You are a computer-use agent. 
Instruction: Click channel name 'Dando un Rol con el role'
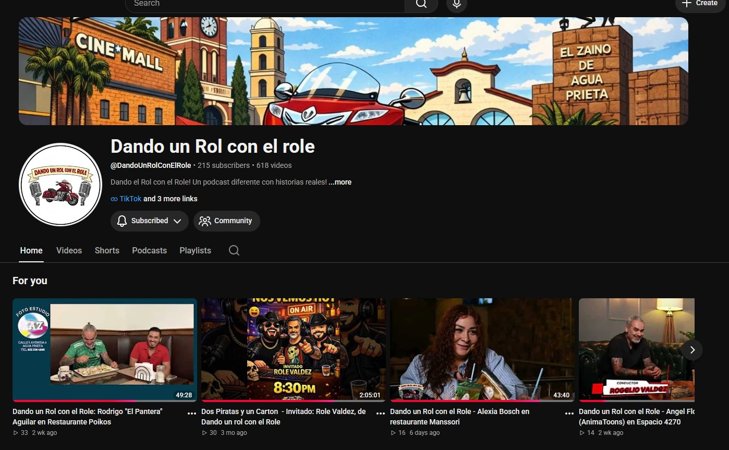click(212, 146)
